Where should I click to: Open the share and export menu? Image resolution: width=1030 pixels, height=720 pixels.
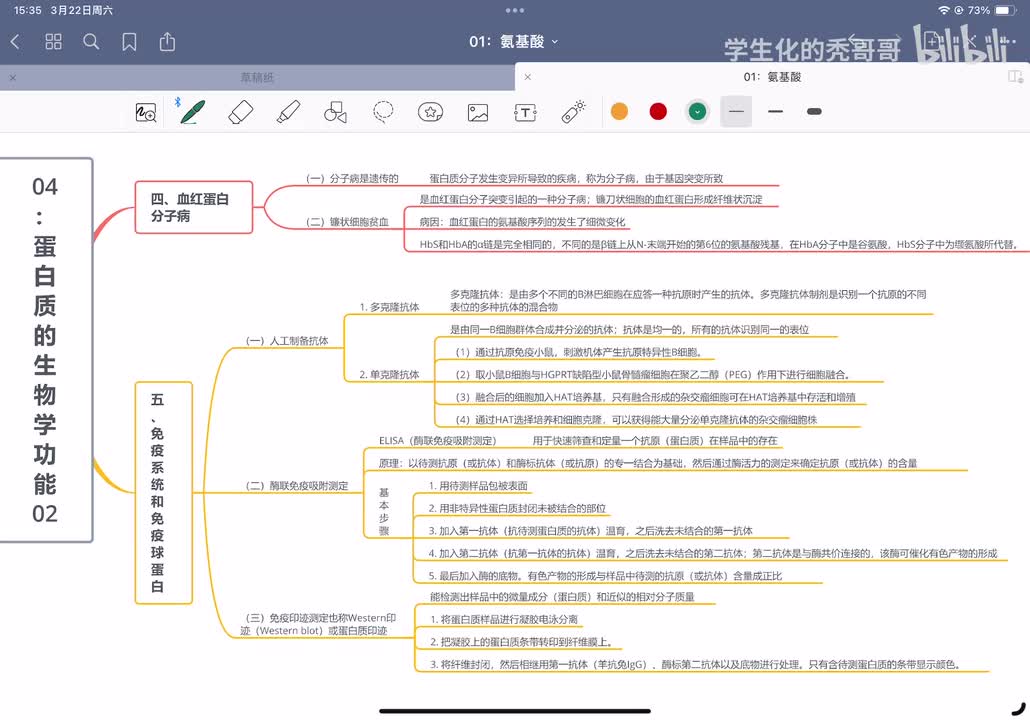[168, 41]
